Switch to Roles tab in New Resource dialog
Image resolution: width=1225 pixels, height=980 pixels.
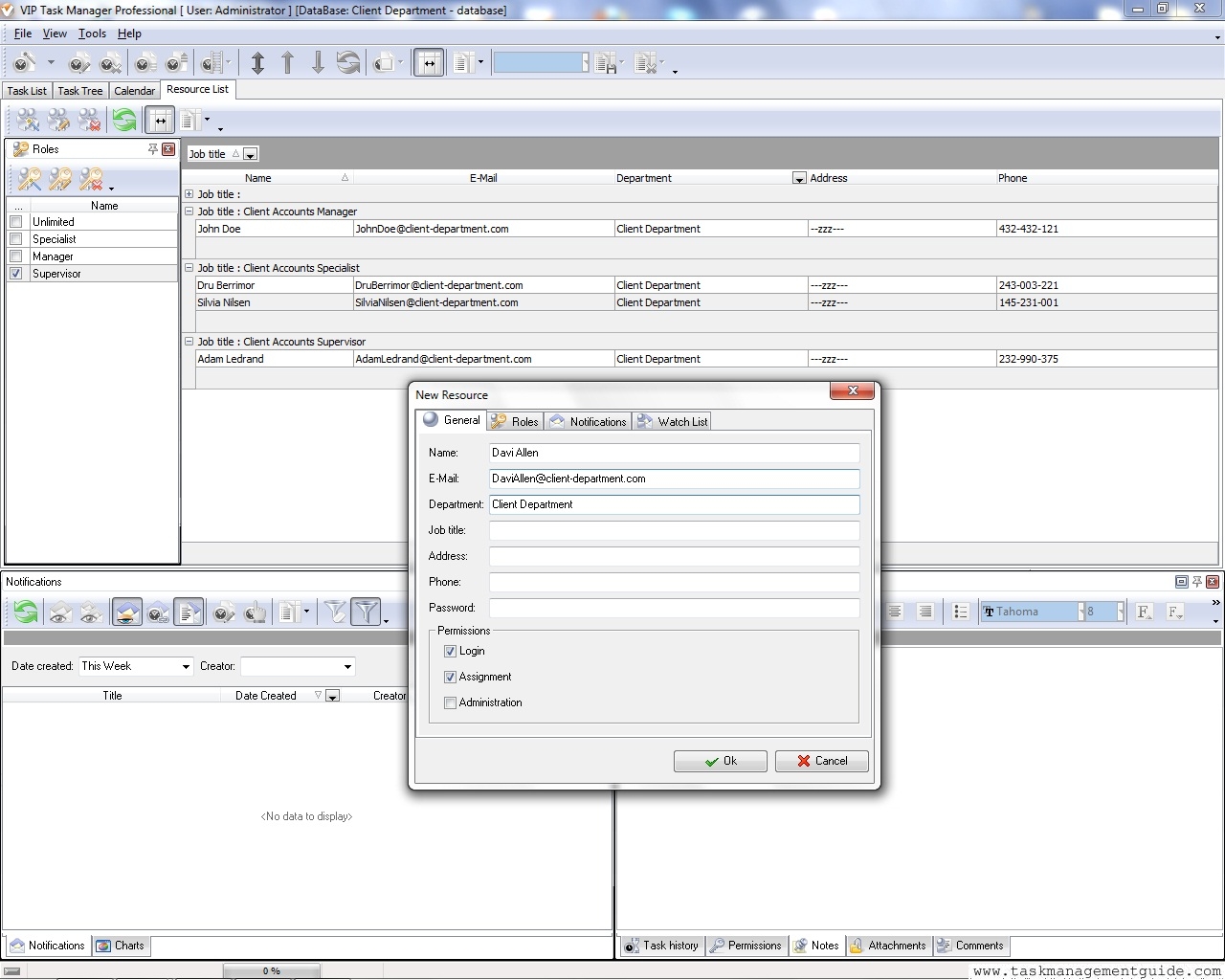tap(515, 421)
